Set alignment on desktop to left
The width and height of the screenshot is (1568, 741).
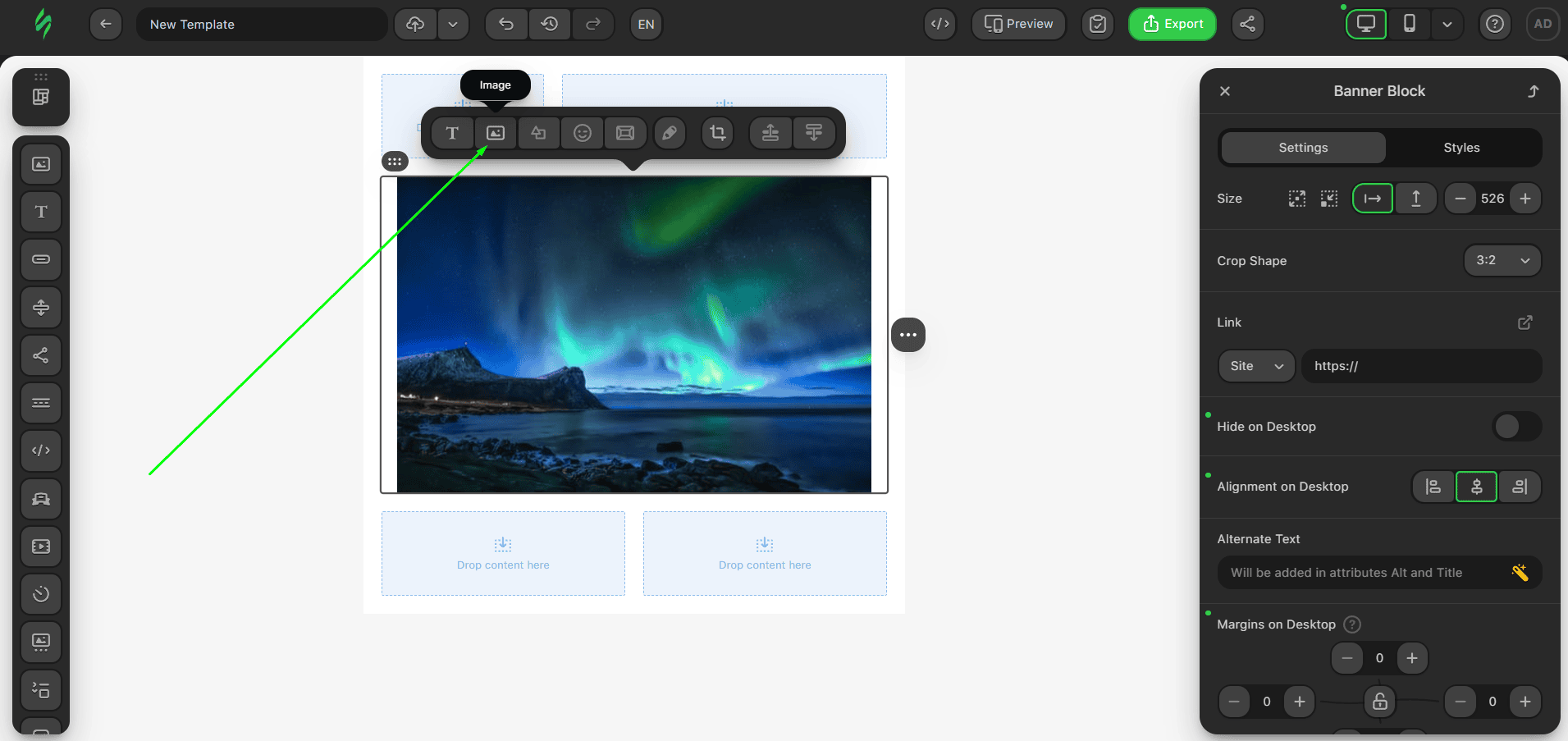(x=1433, y=487)
